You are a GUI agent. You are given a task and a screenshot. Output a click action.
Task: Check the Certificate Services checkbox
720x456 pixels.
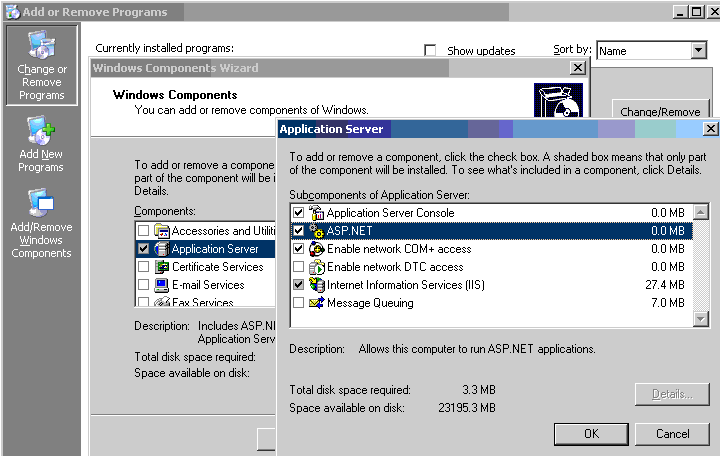pos(144,267)
